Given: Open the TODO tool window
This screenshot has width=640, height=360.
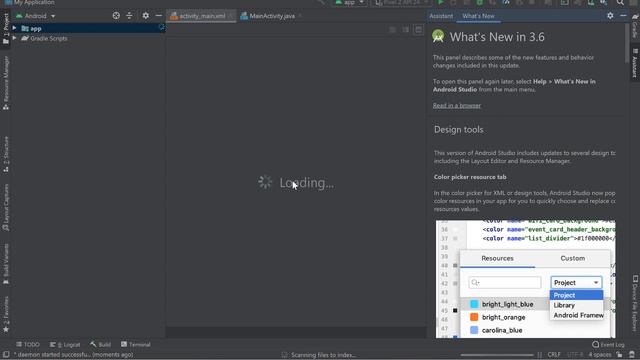Looking at the screenshot, I should click(28, 344).
